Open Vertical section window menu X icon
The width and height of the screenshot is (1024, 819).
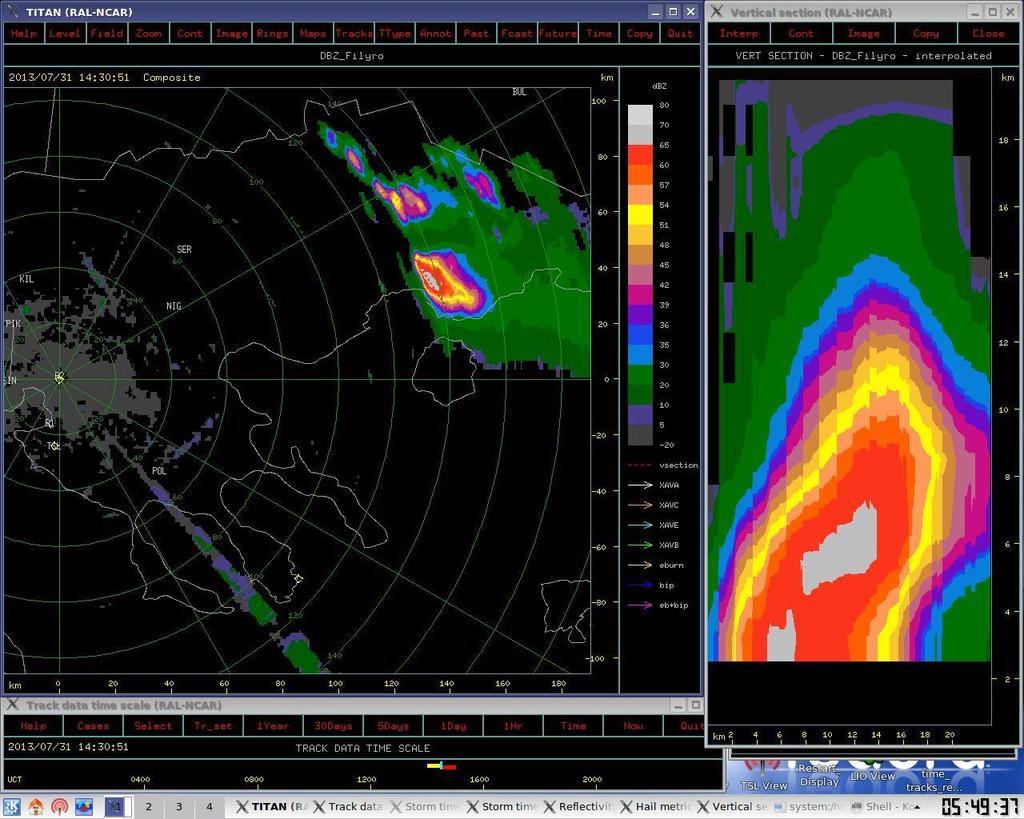tap(717, 11)
